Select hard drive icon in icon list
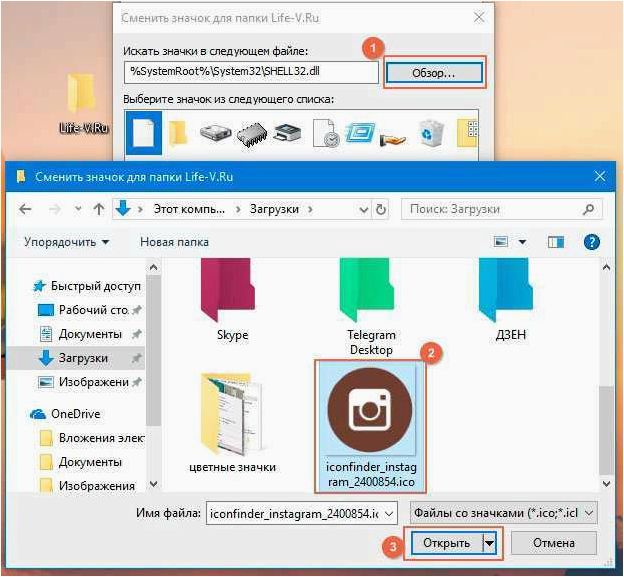This screenshot has height=577, width=624. click(215, 133)
